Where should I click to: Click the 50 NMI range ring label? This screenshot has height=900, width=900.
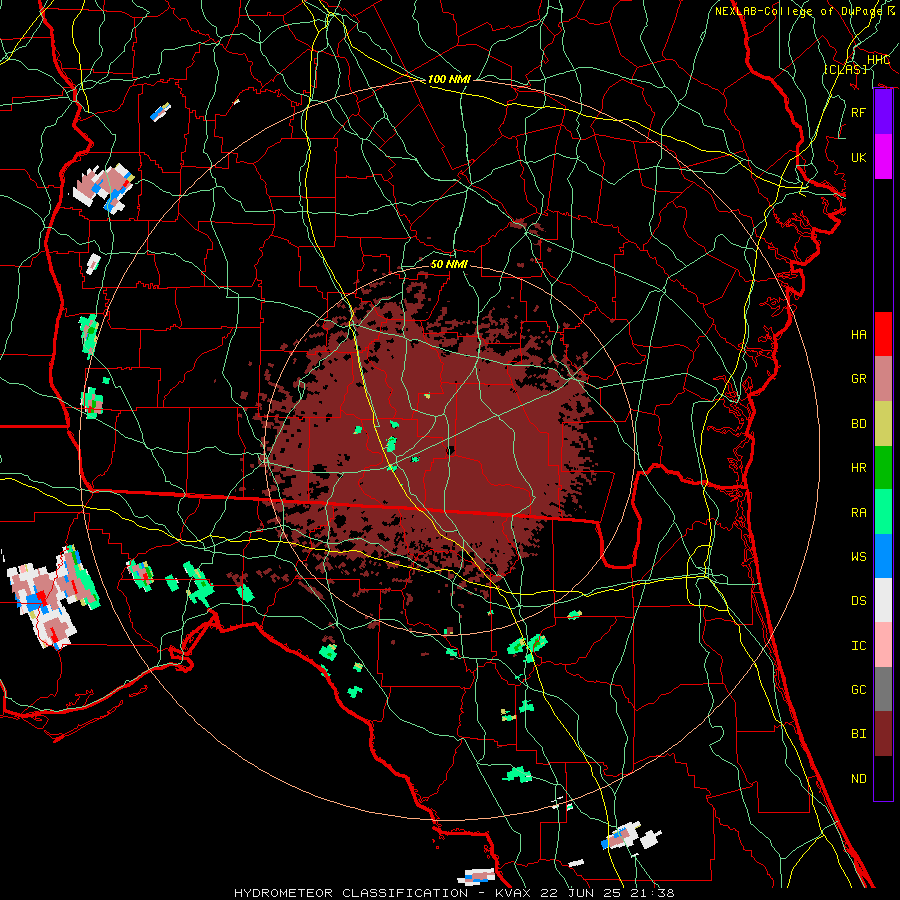click(x=449, y=264)
